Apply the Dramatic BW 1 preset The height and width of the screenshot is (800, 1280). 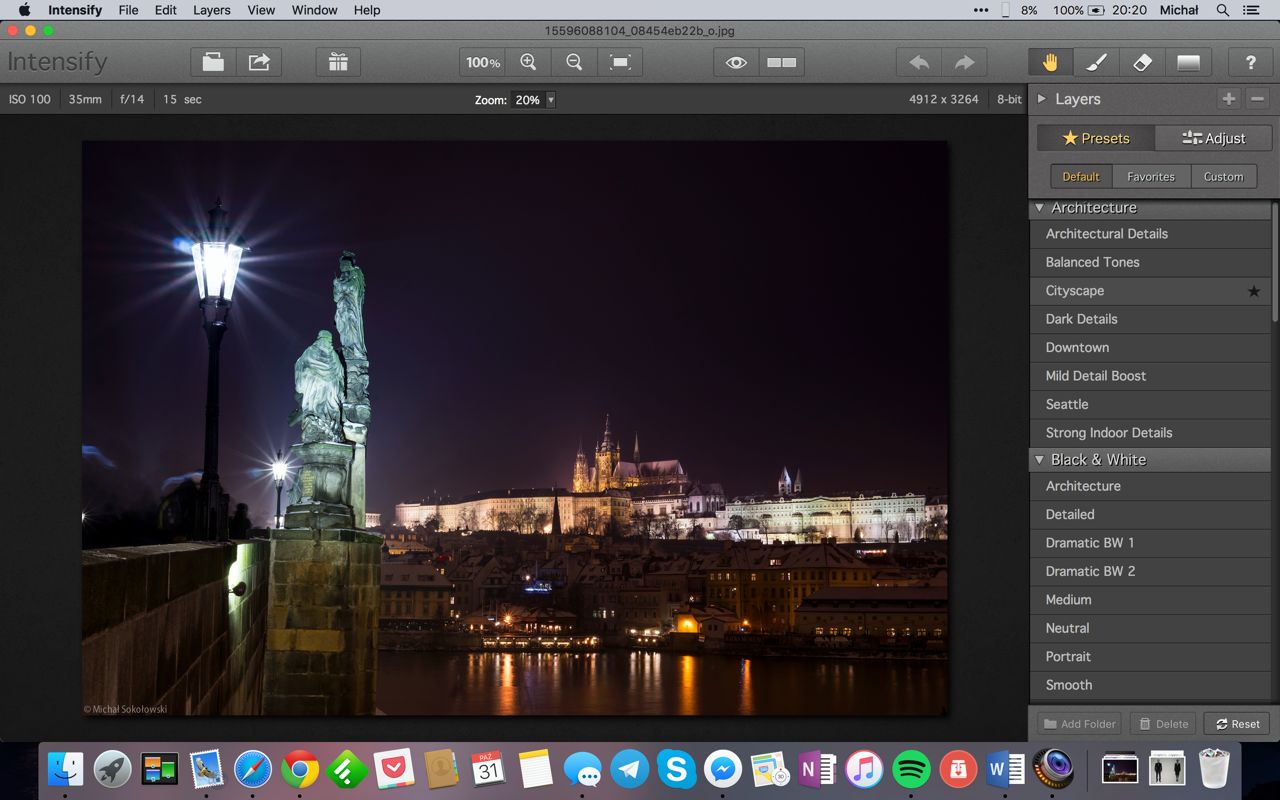click(1090, 543)
